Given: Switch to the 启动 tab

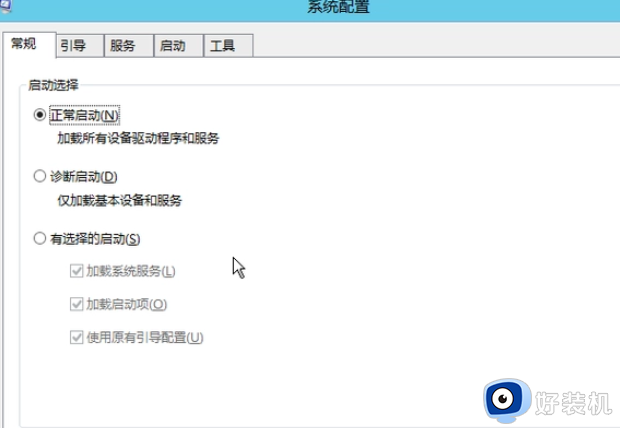Looking at the screenshot, I should pyautogui.click(x=178, y=46).
